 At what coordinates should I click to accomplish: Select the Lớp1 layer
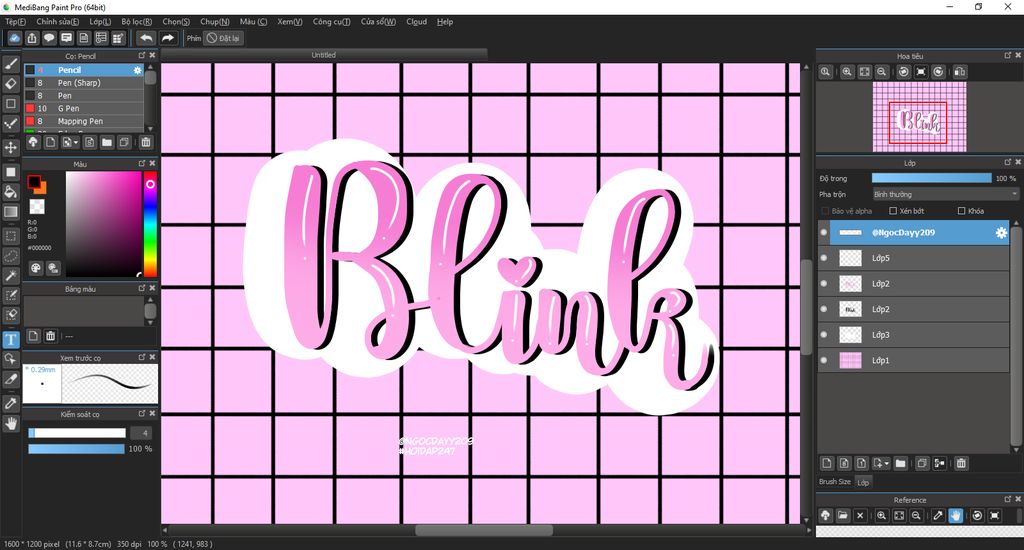[914, 360]
